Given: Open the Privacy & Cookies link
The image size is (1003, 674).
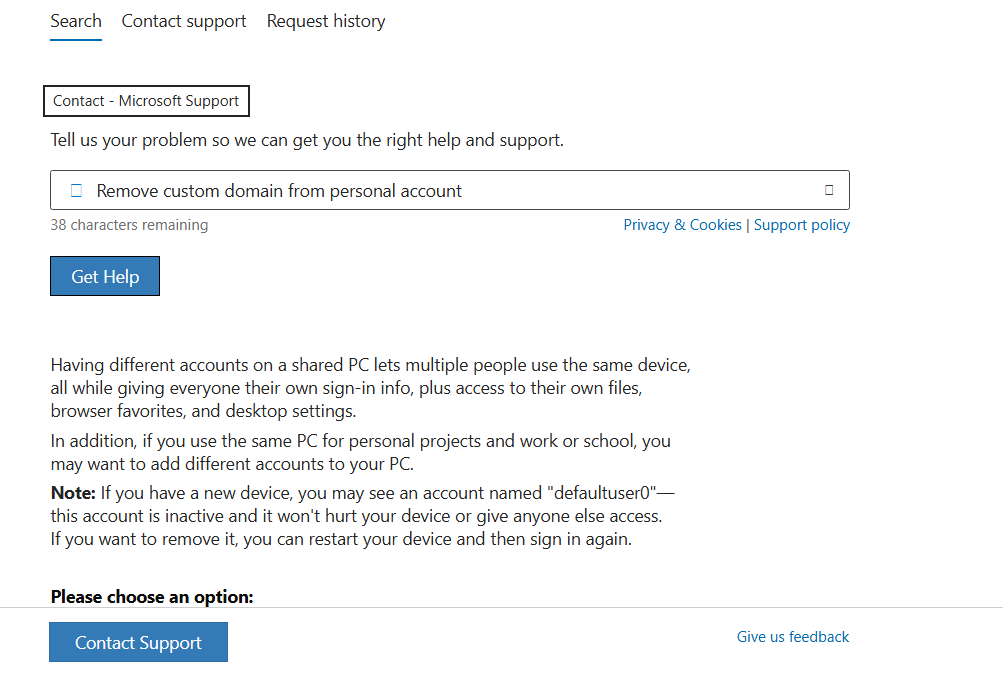Looking at the screenshot, I should click(682, 225).
